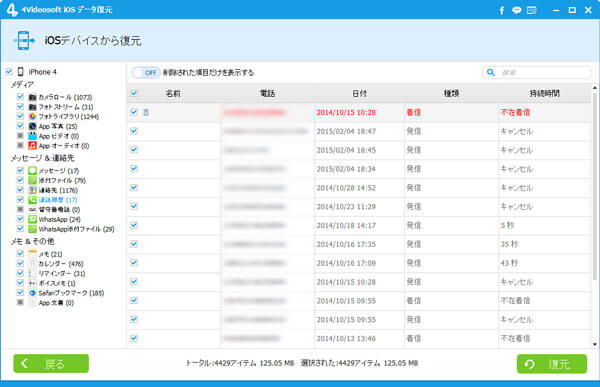
Task: Click the green 戻る back button
Action: pos(51,363)
